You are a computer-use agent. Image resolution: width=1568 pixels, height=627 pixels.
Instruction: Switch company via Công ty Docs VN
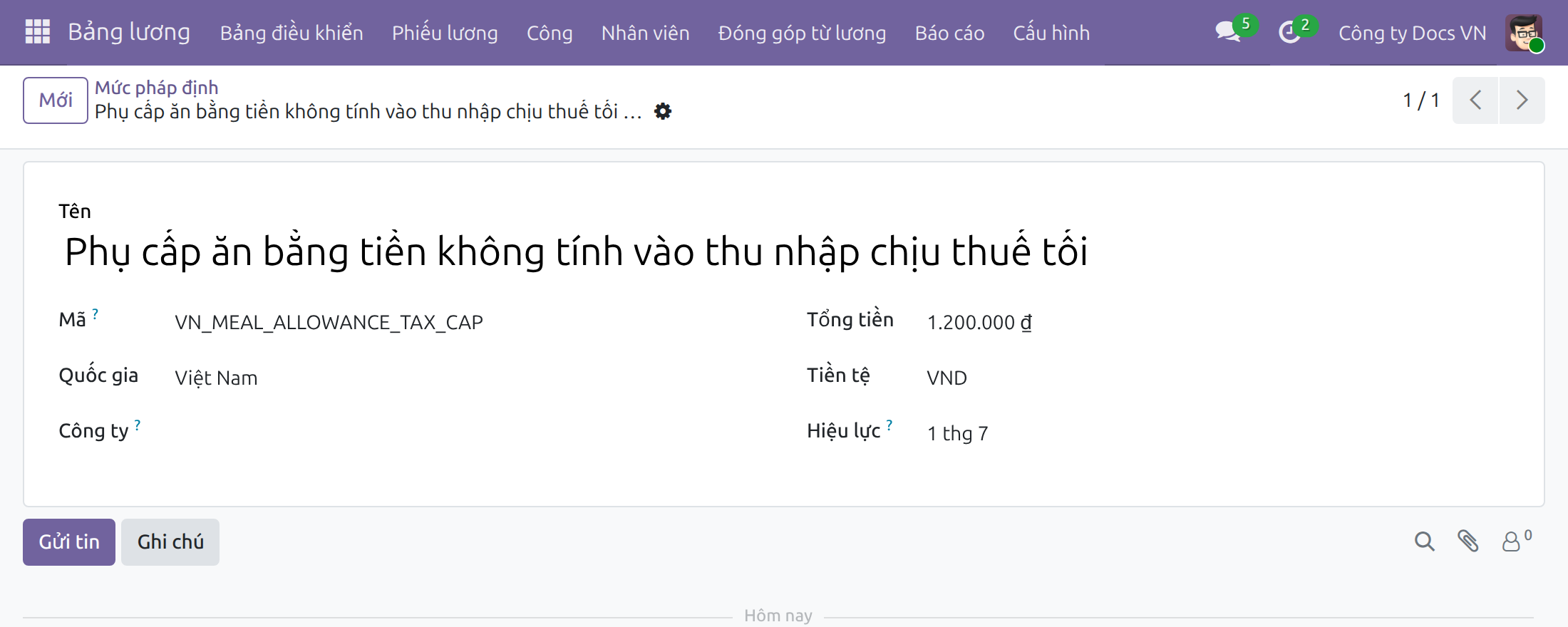click(x=1412, y=33)
